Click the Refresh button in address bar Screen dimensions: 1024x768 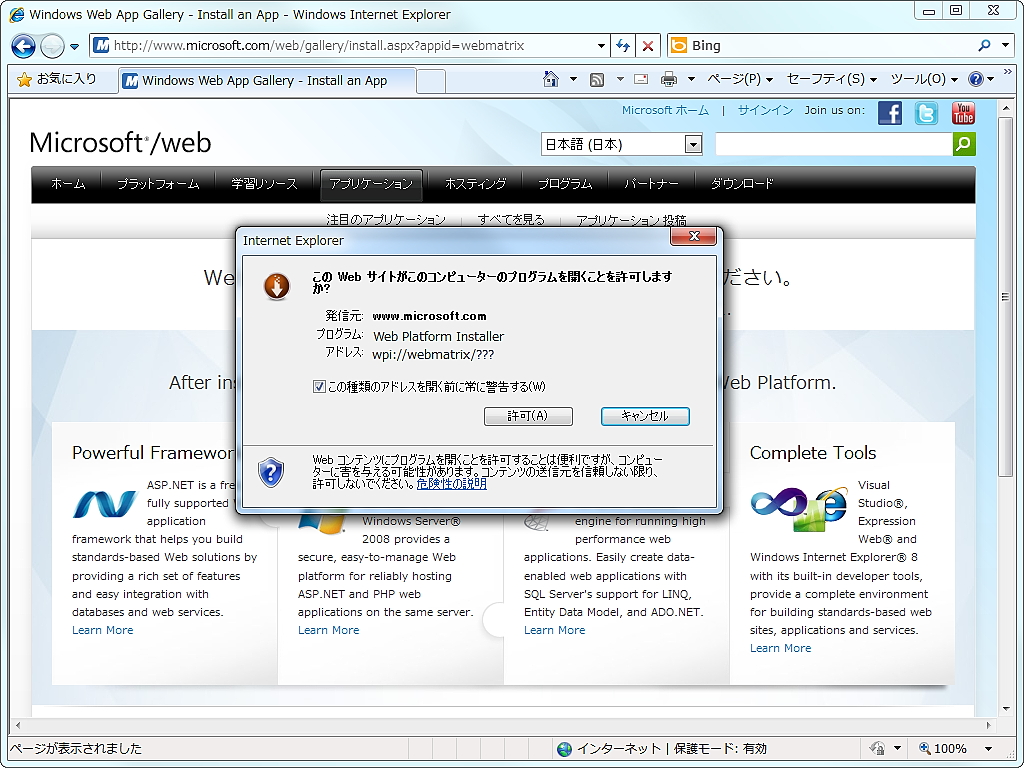623,46
